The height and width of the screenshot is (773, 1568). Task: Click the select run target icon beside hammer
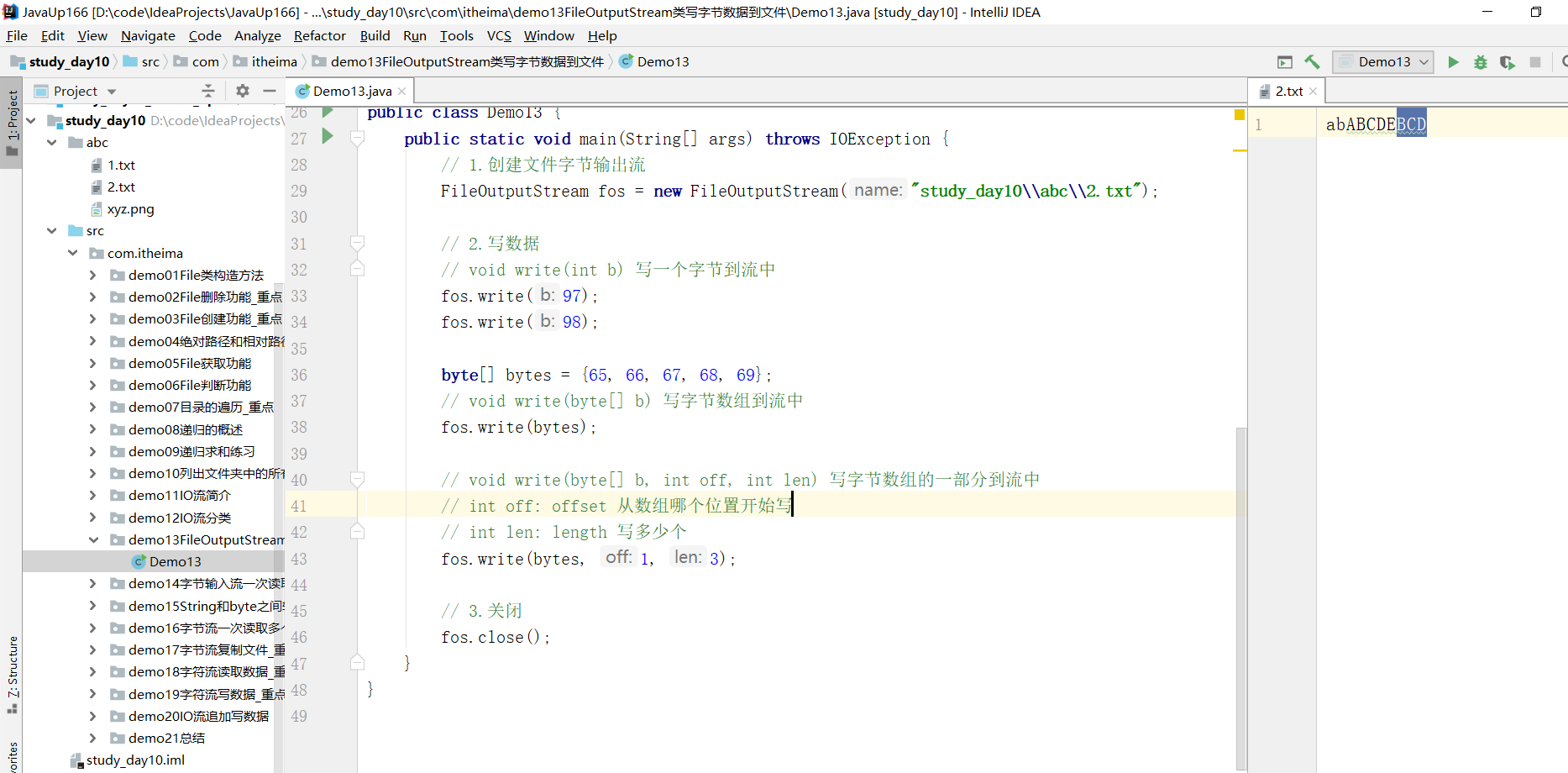tap(1285, 62)
